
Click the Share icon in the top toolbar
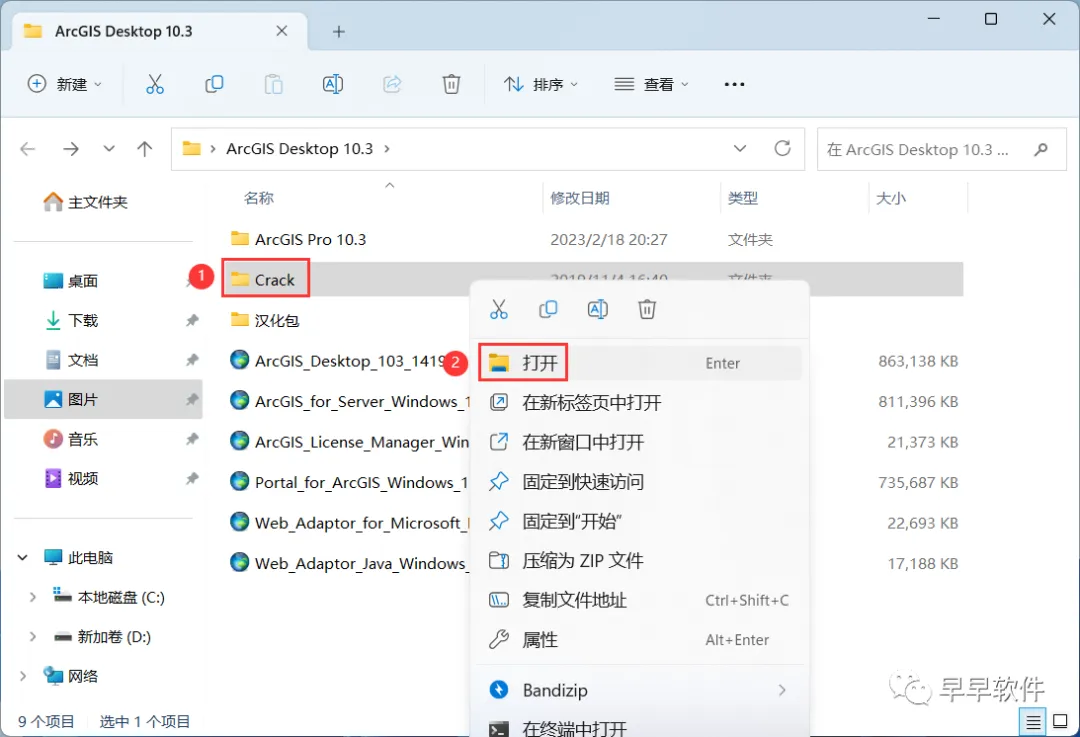tap(392, 85)
